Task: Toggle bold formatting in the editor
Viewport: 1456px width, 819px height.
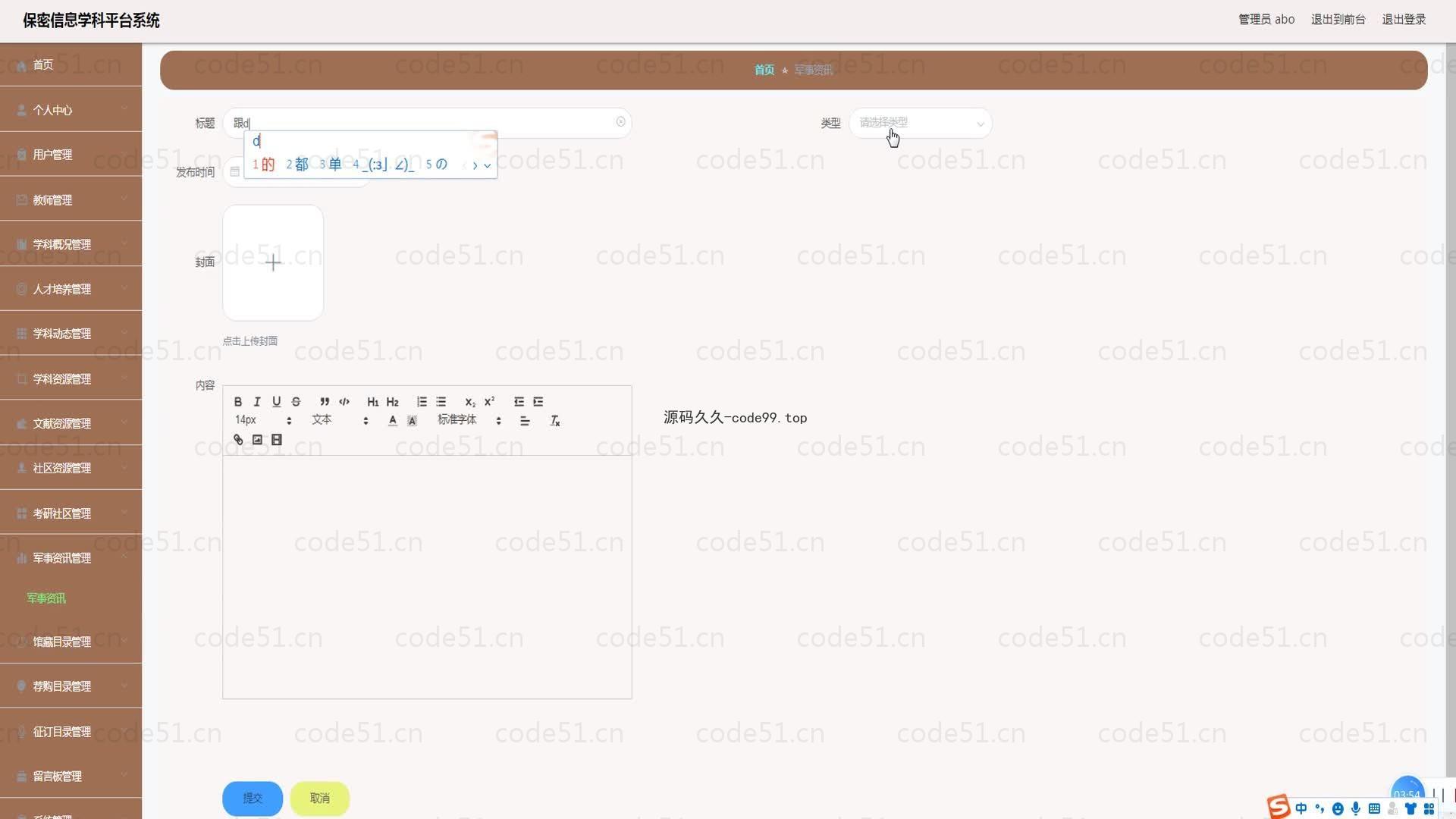Action: coord(238,402)
